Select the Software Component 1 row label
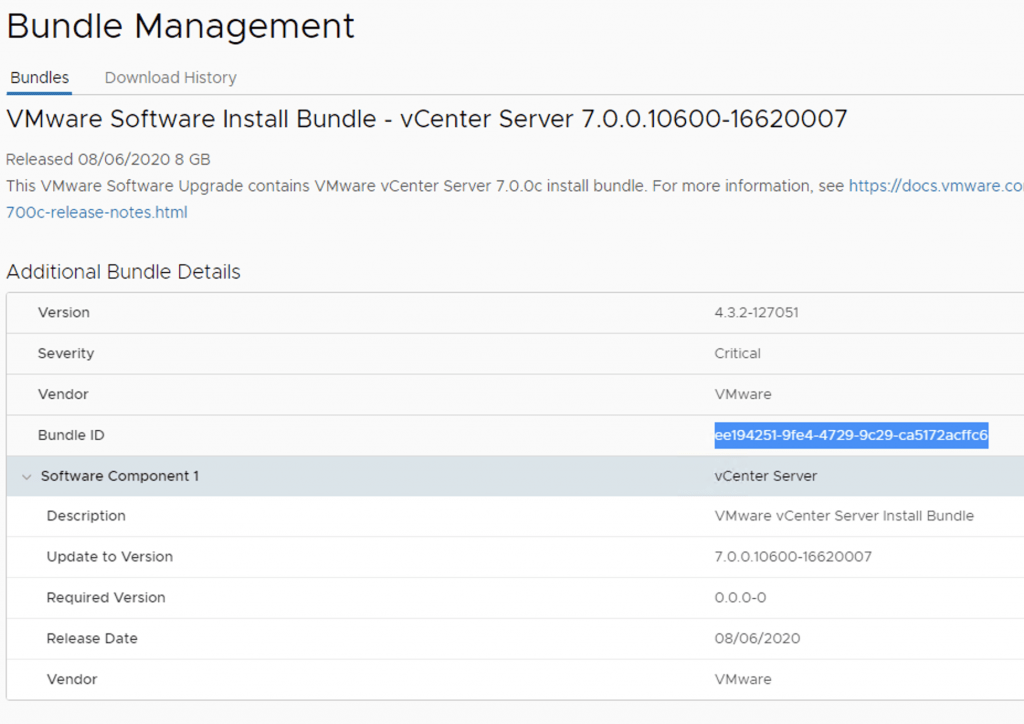Viewport: 1024px width, 724px height. pyautogui.click(x=119, y=476)
